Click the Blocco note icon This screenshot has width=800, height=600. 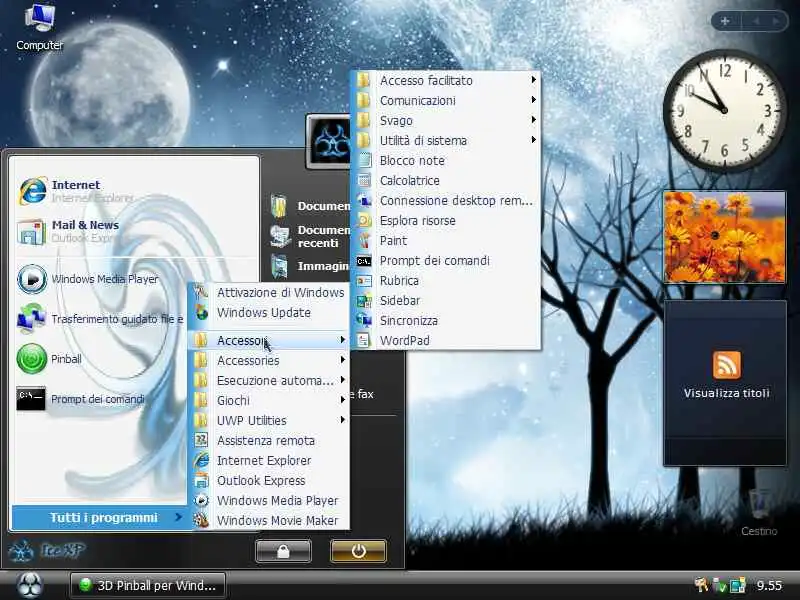pyautogui.click(x=364, y=161)
